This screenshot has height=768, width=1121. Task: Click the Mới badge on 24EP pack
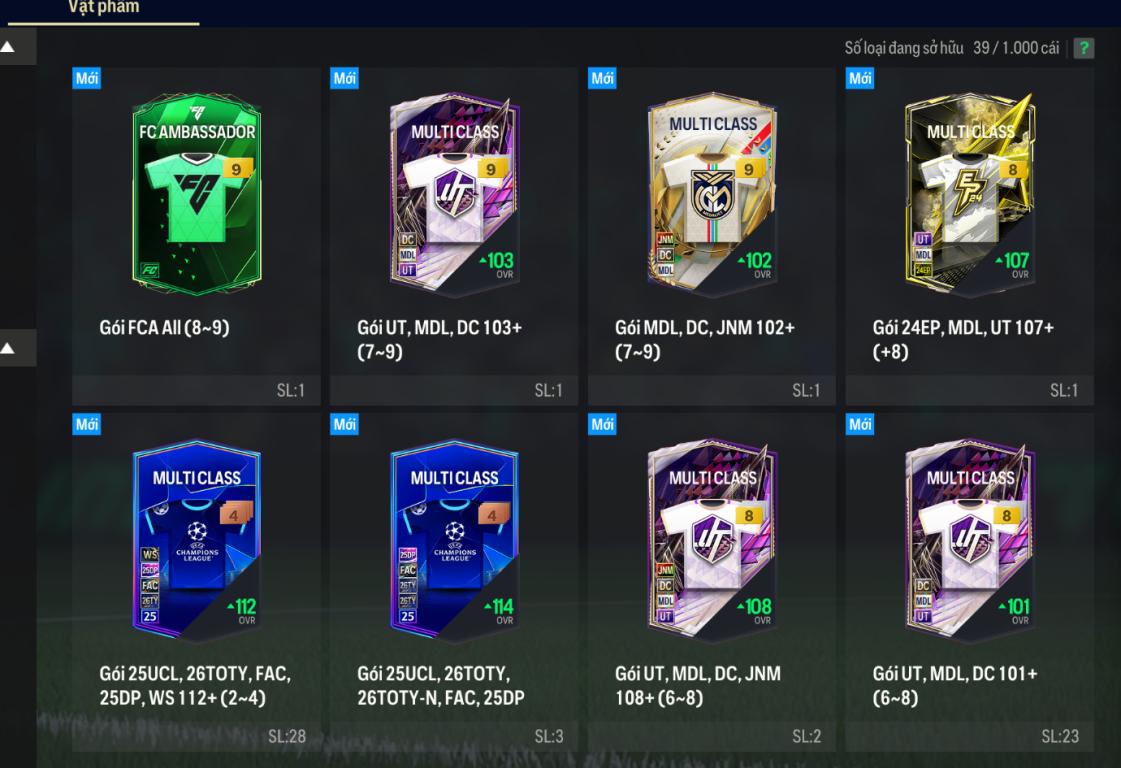[x=860, y=78]
